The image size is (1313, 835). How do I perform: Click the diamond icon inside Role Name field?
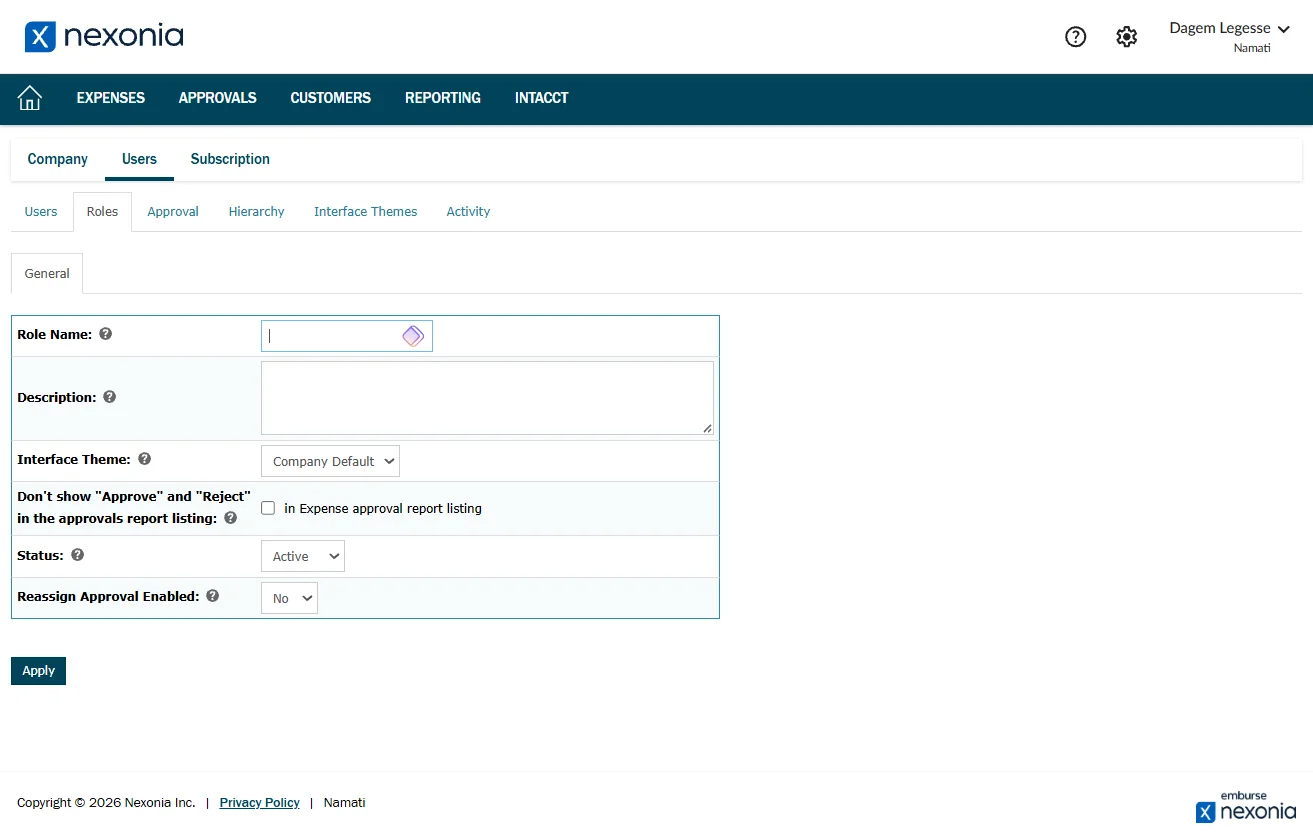click(413, 336)
